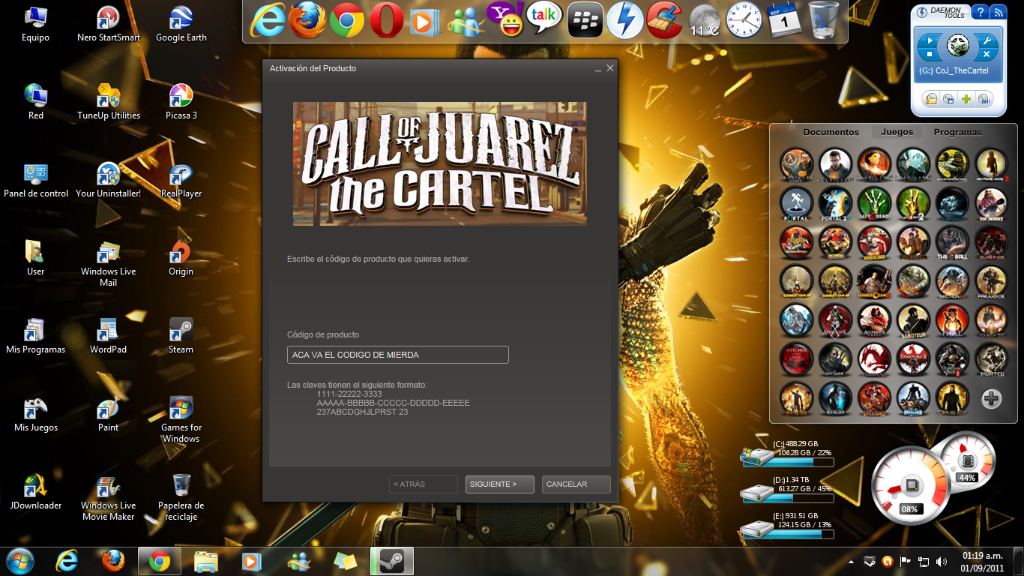The height and width of the screenshot is (576, 1024).
Task: Click the Call of Juarez The Cartel banner
Action: coord(440,164)
